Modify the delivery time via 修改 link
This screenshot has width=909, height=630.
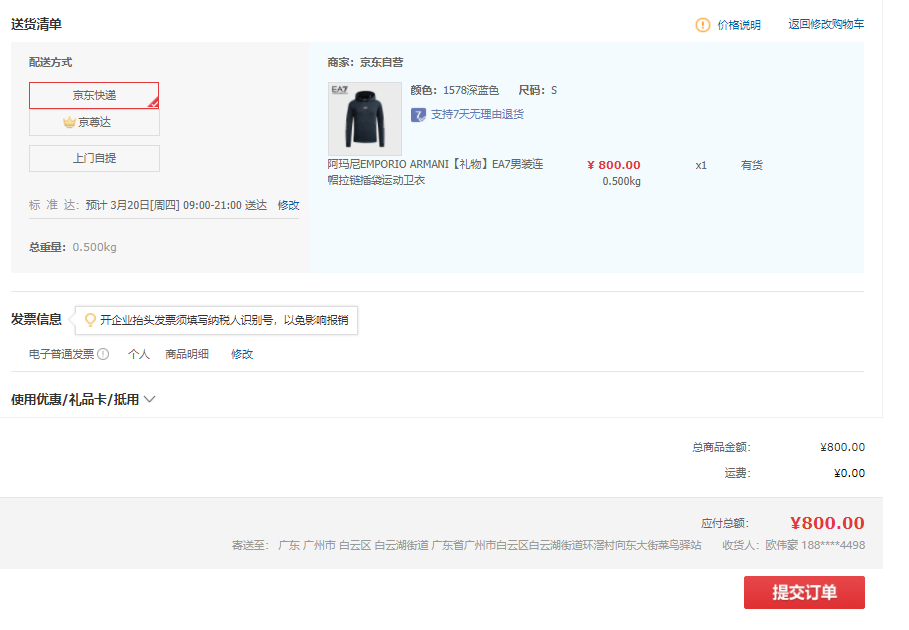[x=288, y=205]
